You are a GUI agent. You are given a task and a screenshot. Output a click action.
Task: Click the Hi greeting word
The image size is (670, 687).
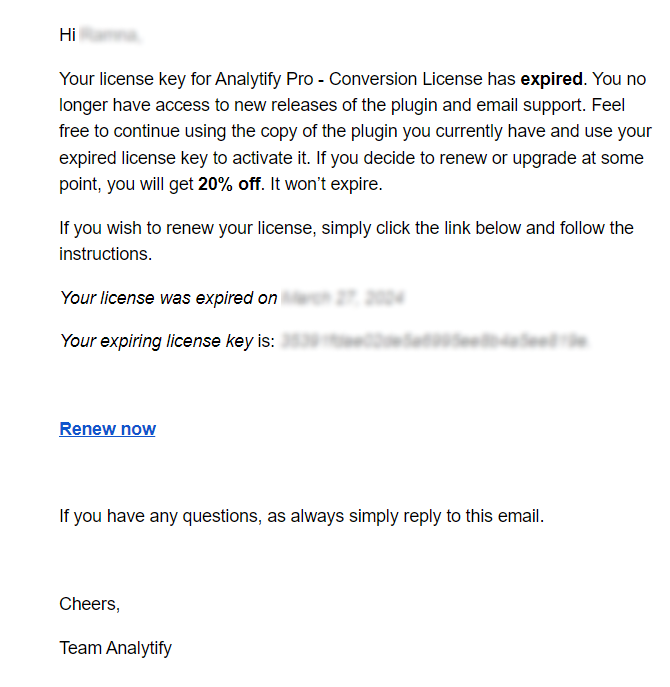(67, 35)
